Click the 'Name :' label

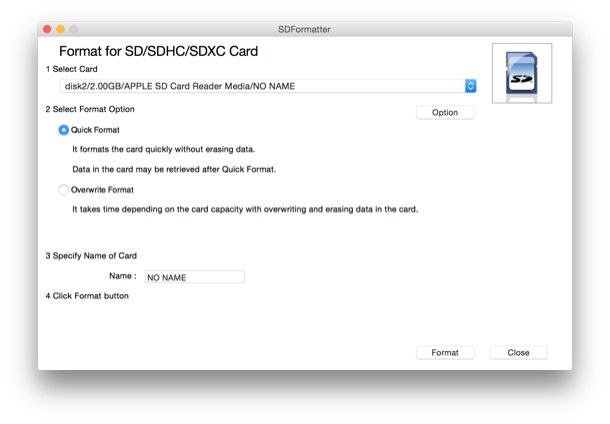(x=123, y=276)
